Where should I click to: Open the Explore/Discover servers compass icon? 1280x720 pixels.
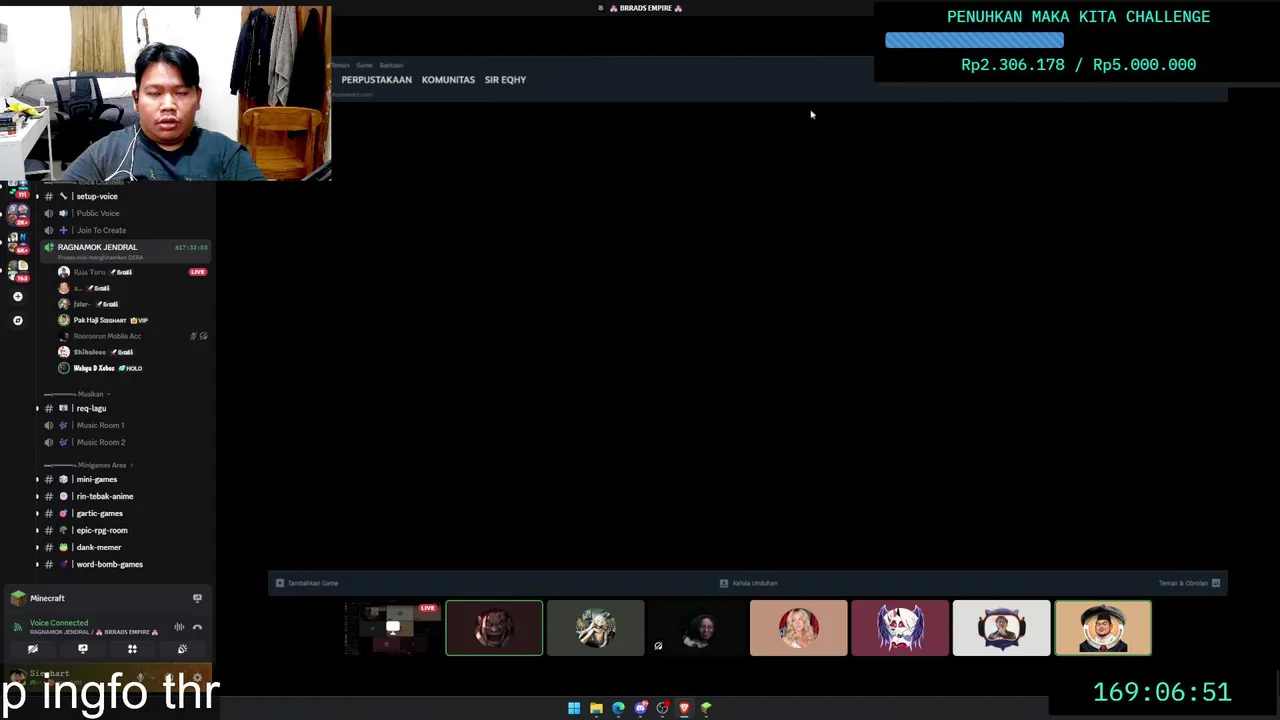[17, 321]
